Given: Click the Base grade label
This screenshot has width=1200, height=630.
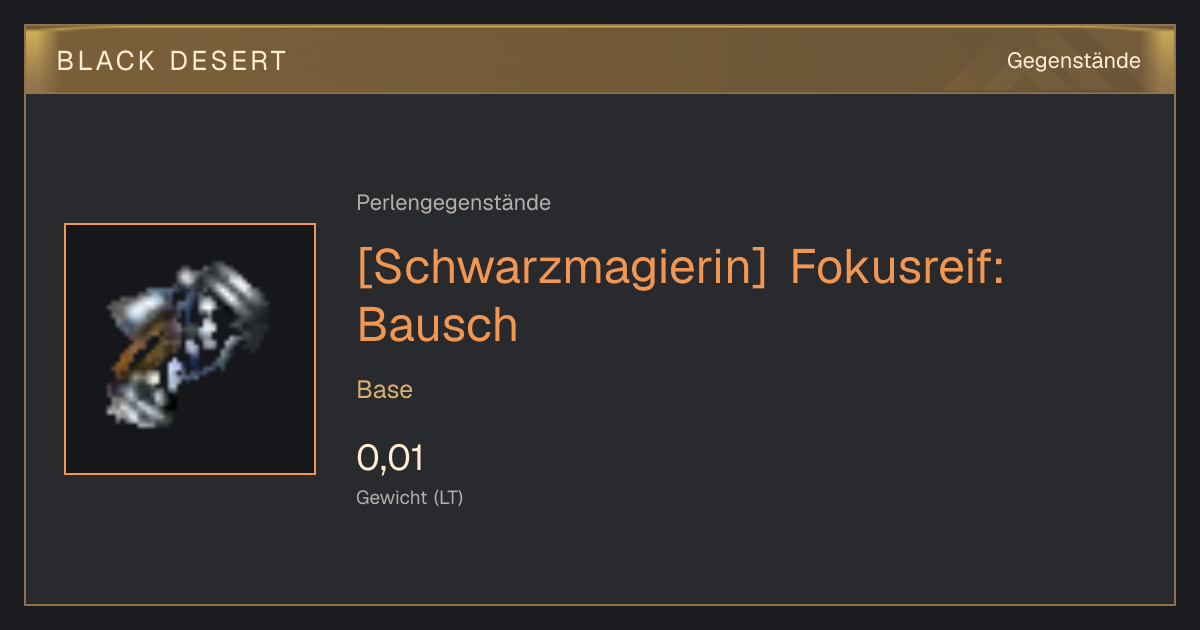Looking at the screenshot, I should click(x=385, y=390).
